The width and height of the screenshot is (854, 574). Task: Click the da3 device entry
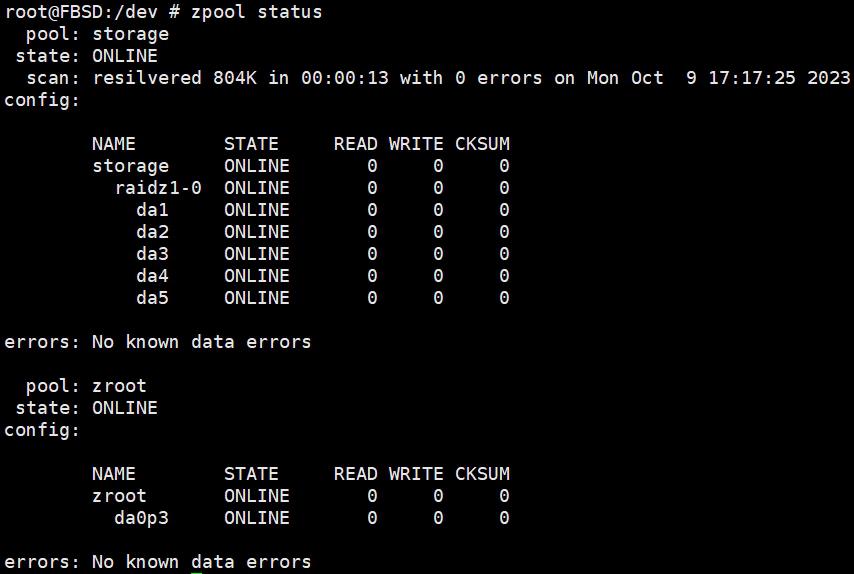[x=152, y=254]
